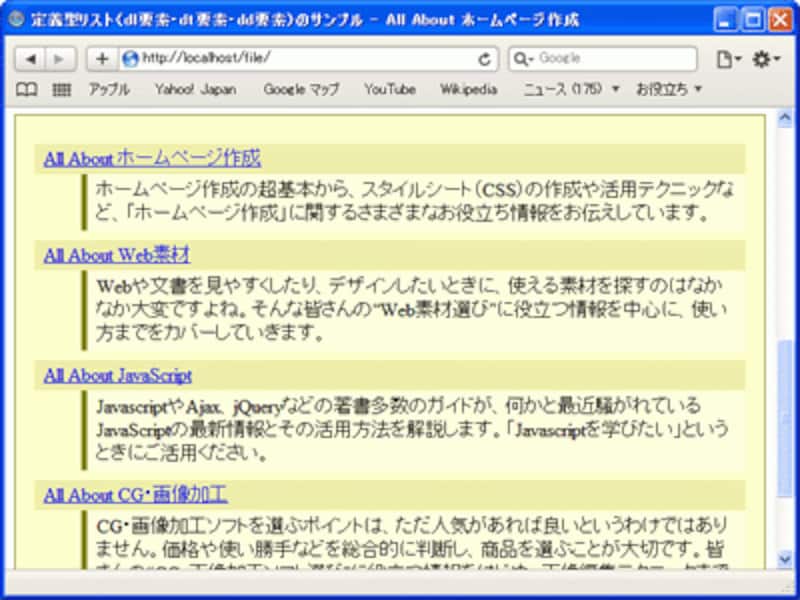
Task: Open the Yahoo! Japan bookmark
Action: 195,89
